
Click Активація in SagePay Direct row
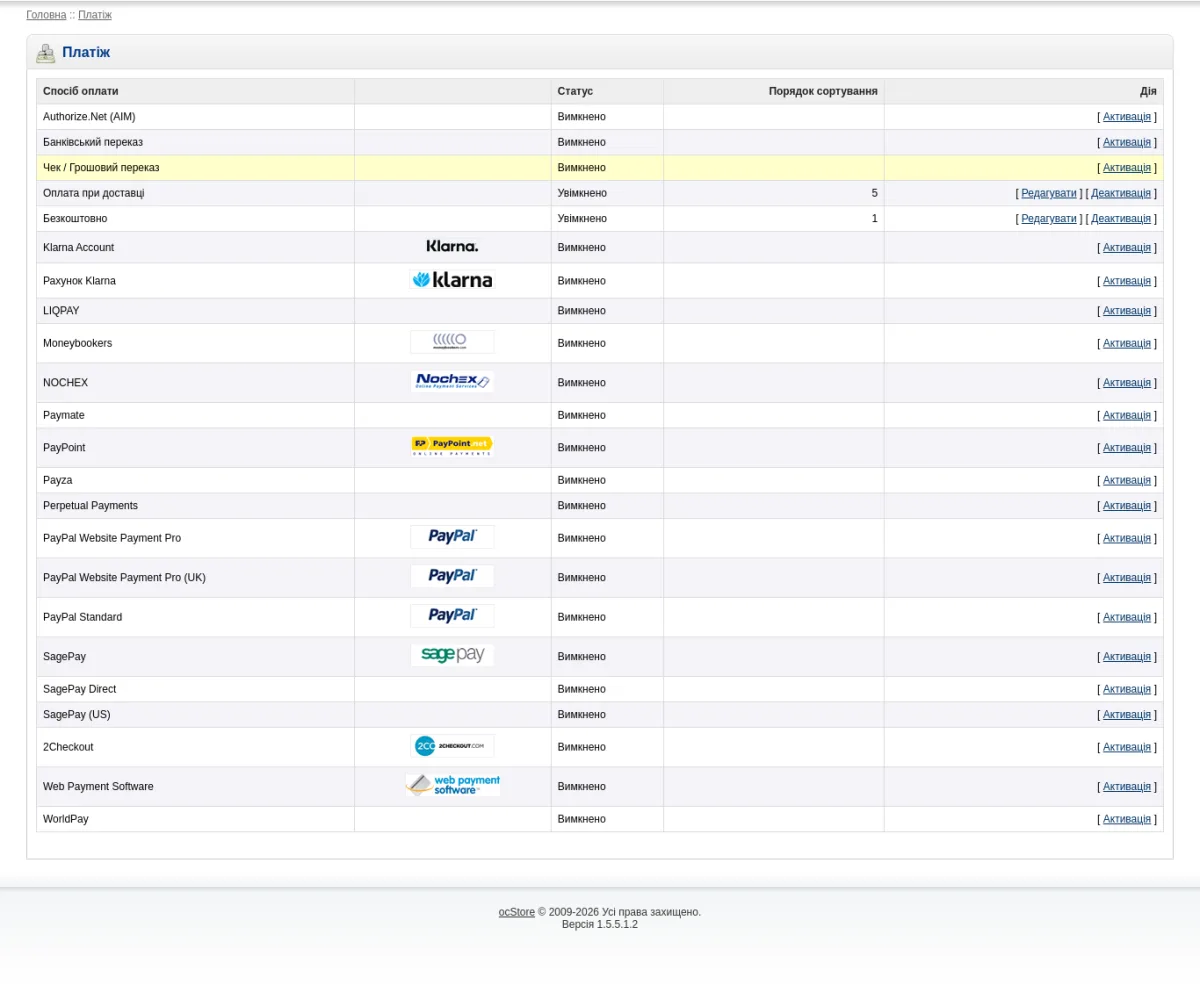point(1127,689)
